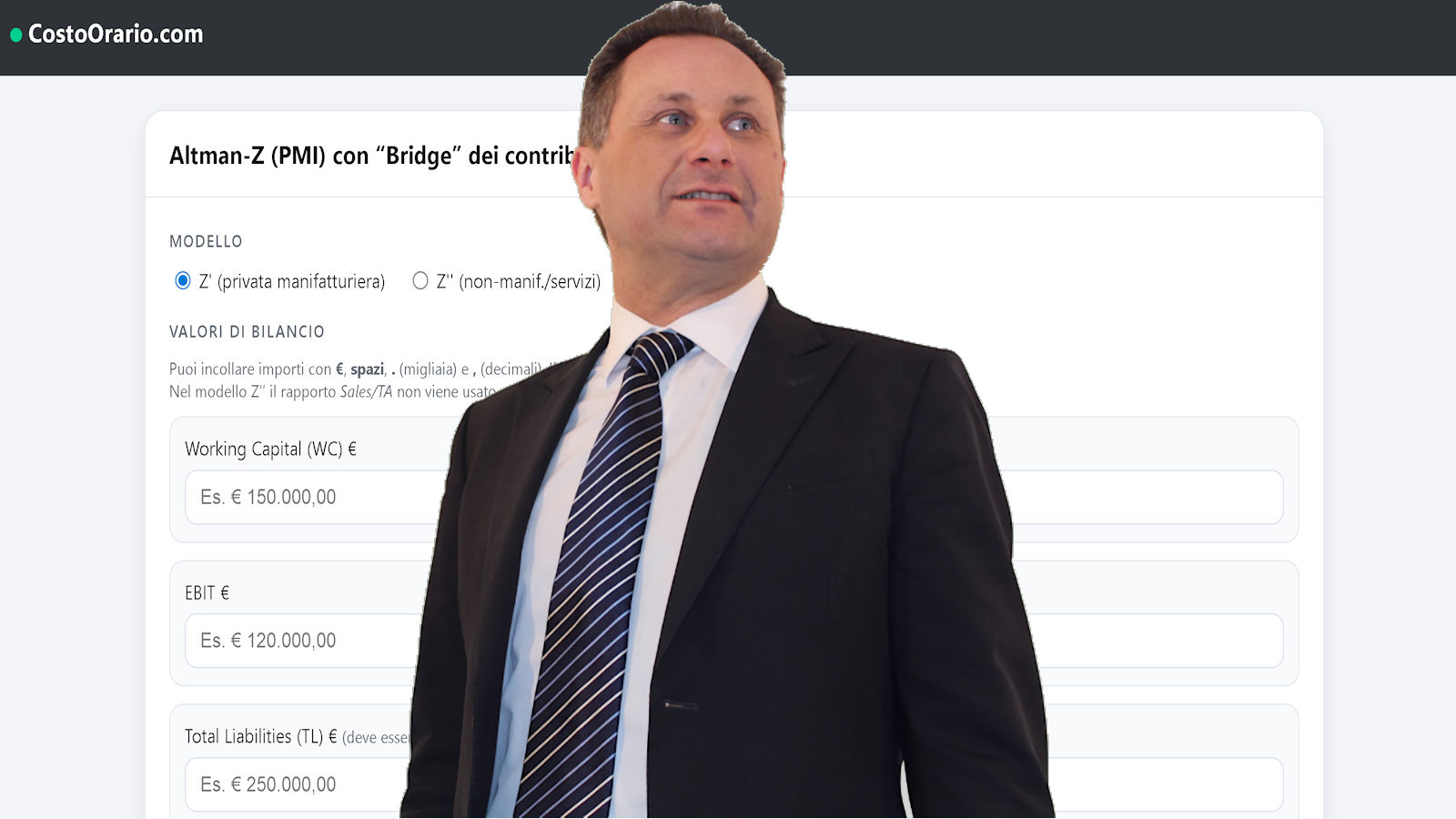Screen dimensions: 1456x819
Task: Click the Altman-Z (PMI) page heading
Action: point(373,156)
